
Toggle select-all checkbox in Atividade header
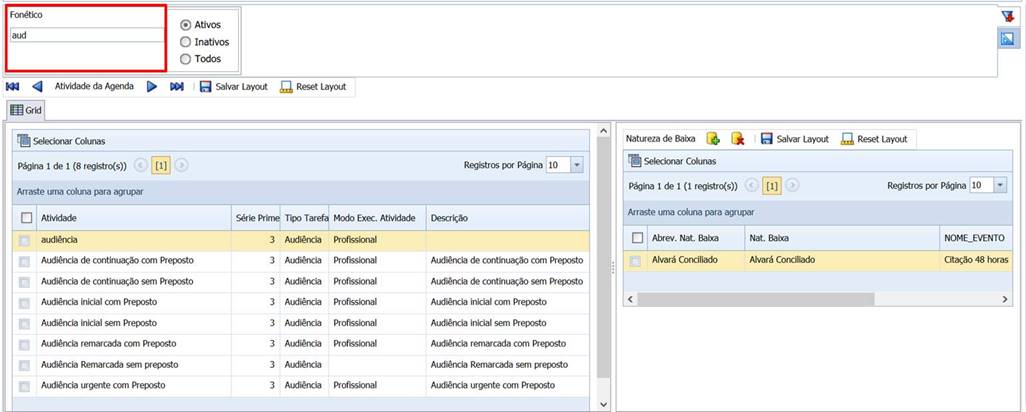pyautogui.click(x=27, y=218)
